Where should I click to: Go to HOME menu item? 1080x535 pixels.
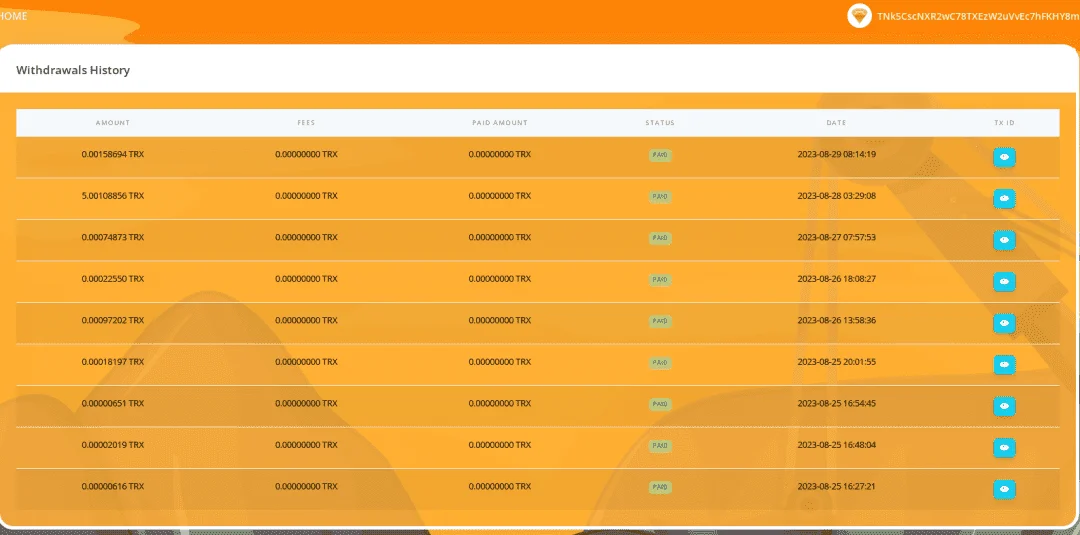tap(13, 15)
